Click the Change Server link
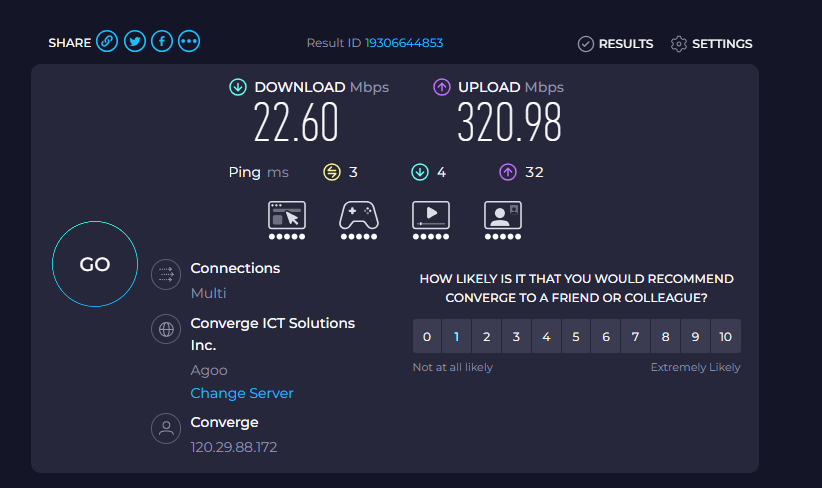 [242, 393]
